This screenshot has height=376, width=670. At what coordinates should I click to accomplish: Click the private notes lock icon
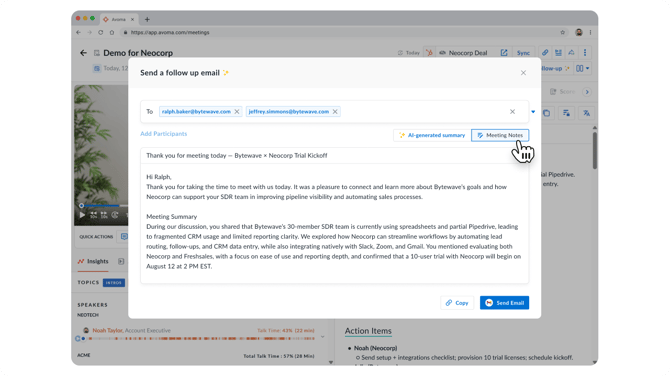tap(566, 113)
